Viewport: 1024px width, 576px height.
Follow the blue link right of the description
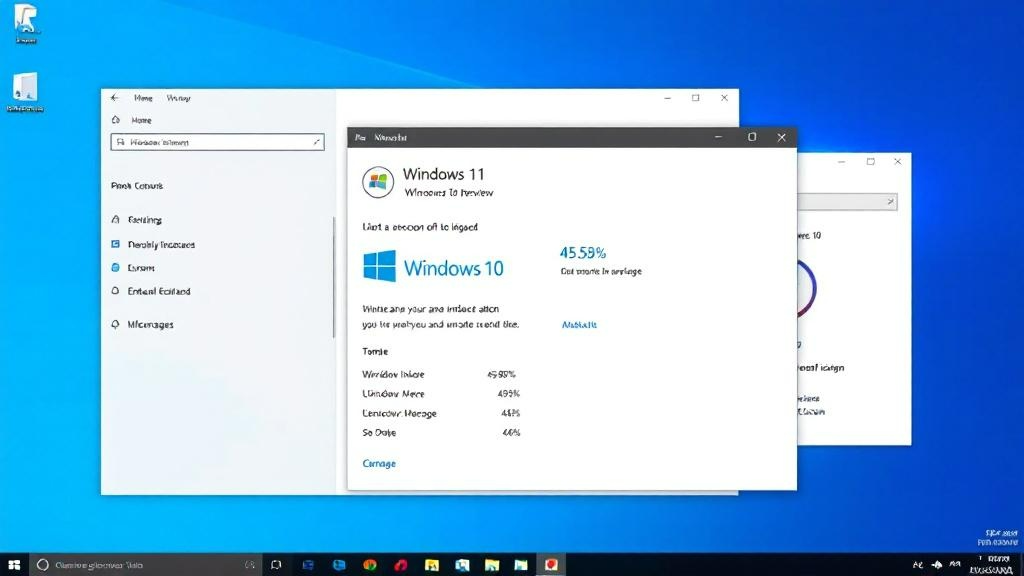click(x=579, y=325)
